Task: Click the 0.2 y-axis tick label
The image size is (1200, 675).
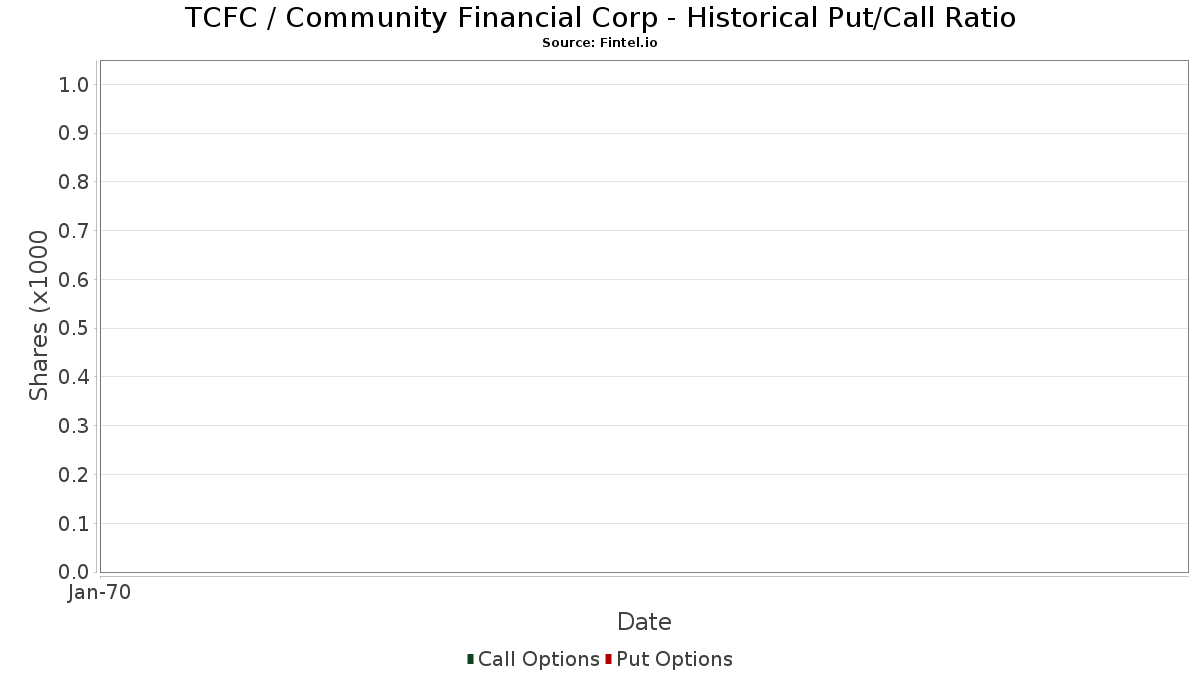Action: [74, 475]
